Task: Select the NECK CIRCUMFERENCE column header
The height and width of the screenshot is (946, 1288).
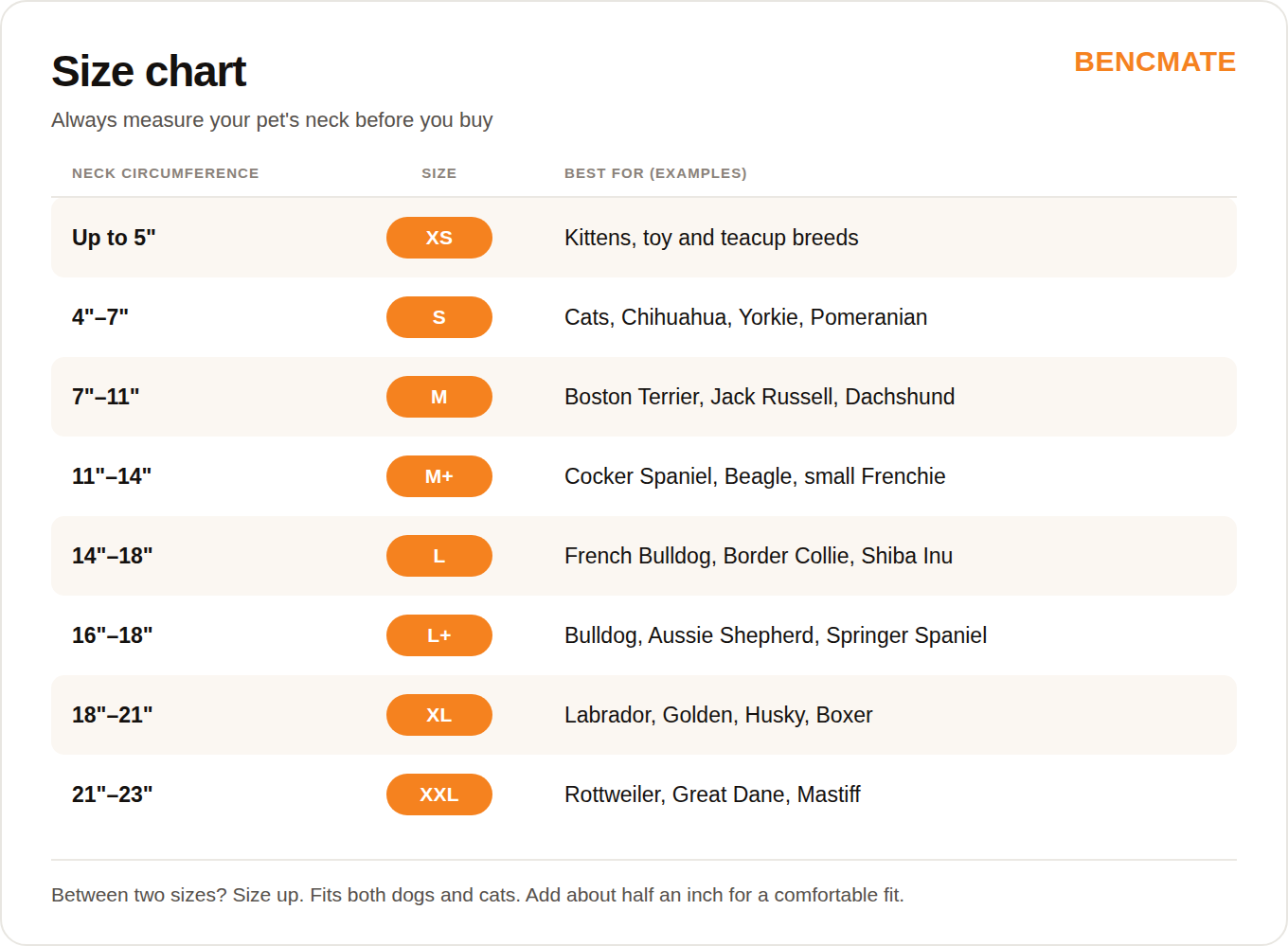Action: (165, 173)
